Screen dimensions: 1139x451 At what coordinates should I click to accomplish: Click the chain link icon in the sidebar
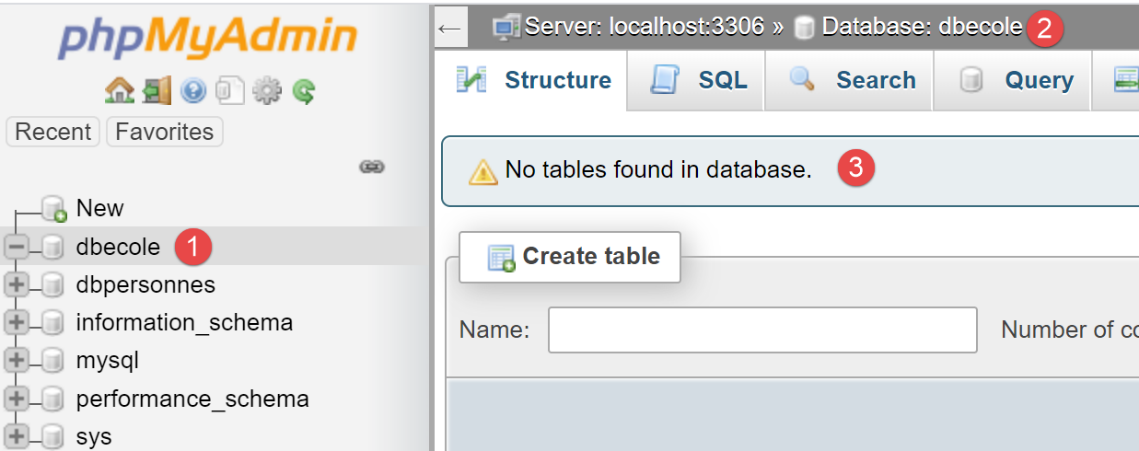point(372,167)
